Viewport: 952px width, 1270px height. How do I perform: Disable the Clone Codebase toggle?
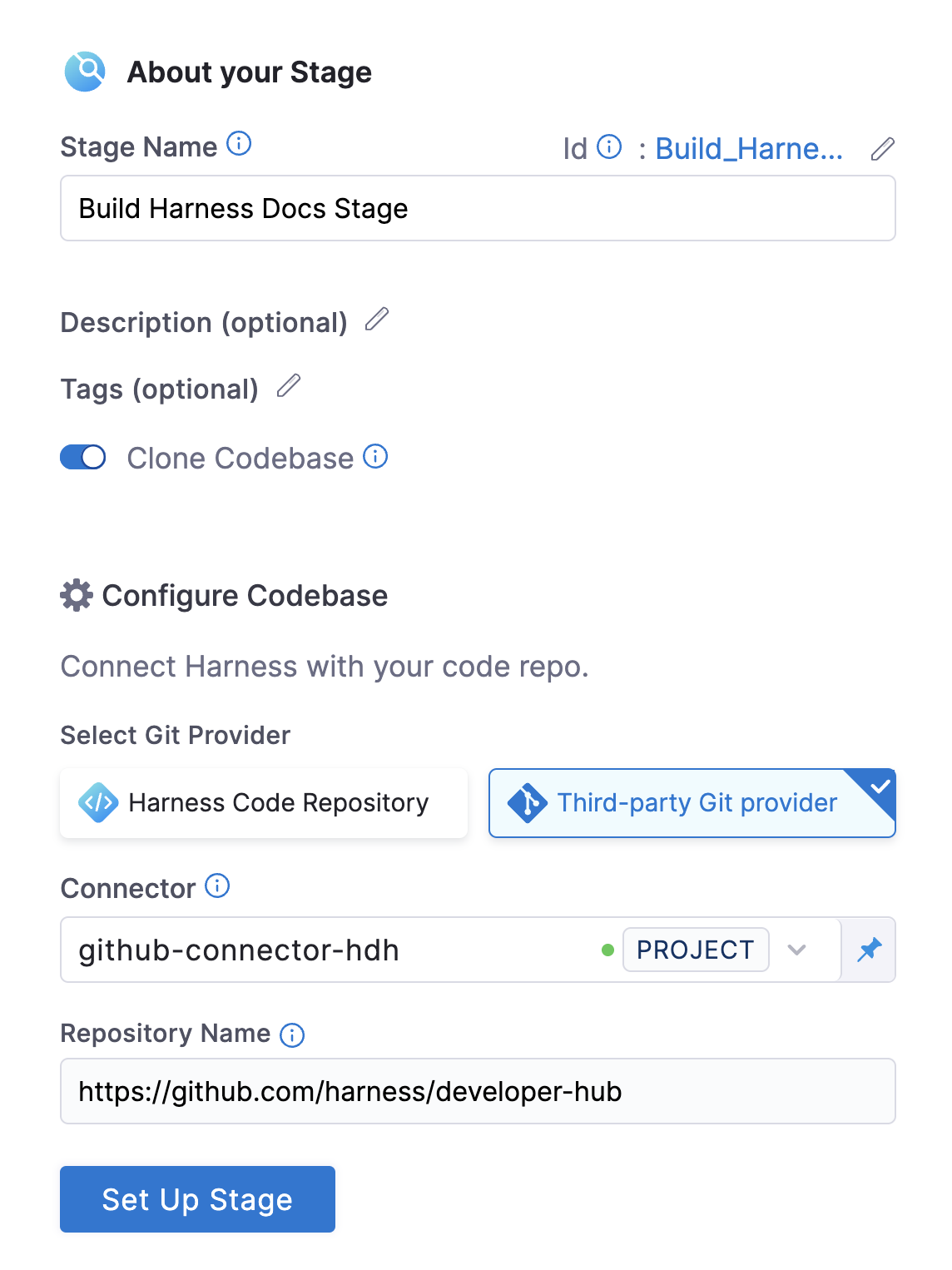[82, 457]
